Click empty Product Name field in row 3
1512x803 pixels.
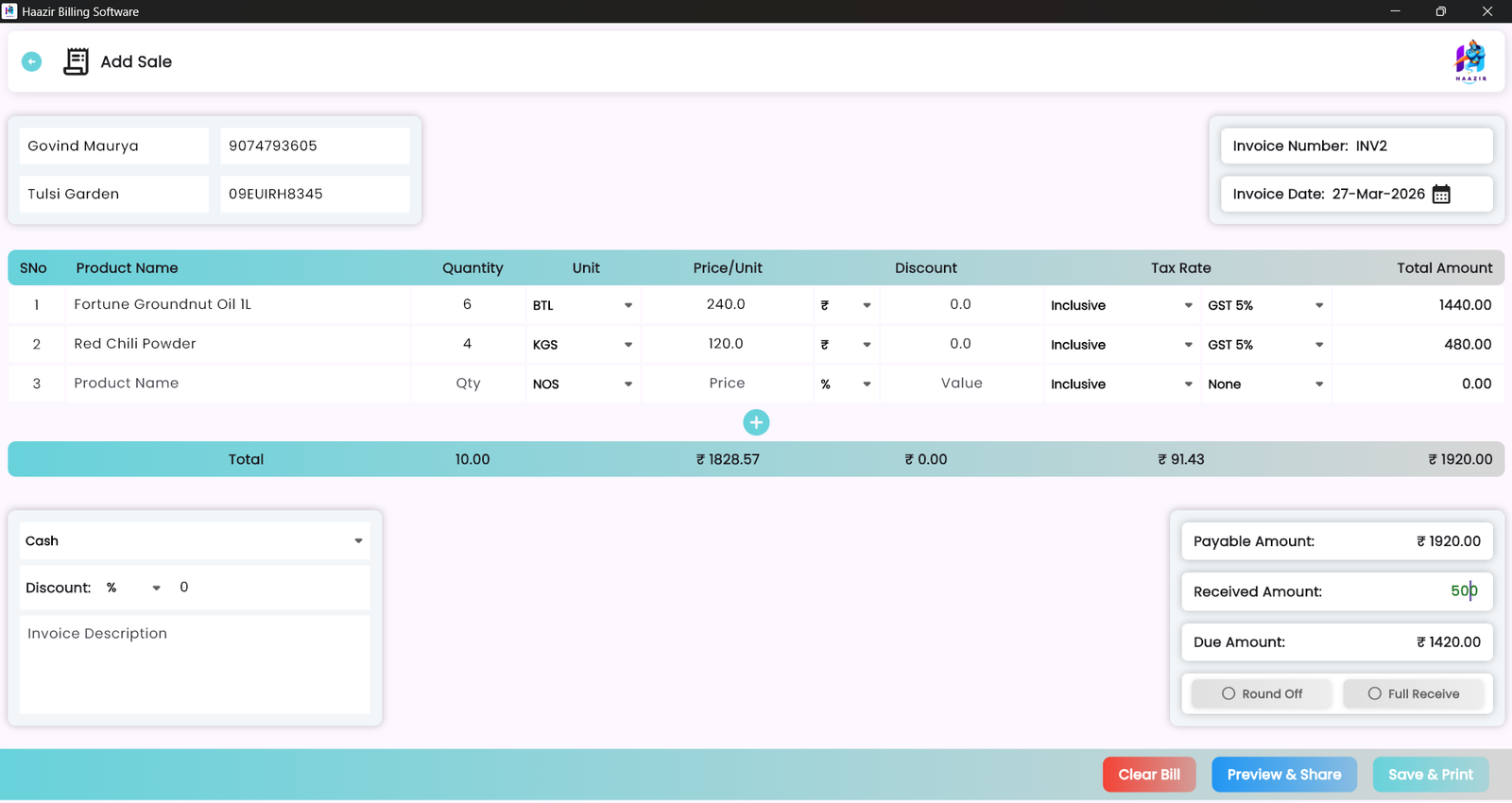tap(238, 384)
